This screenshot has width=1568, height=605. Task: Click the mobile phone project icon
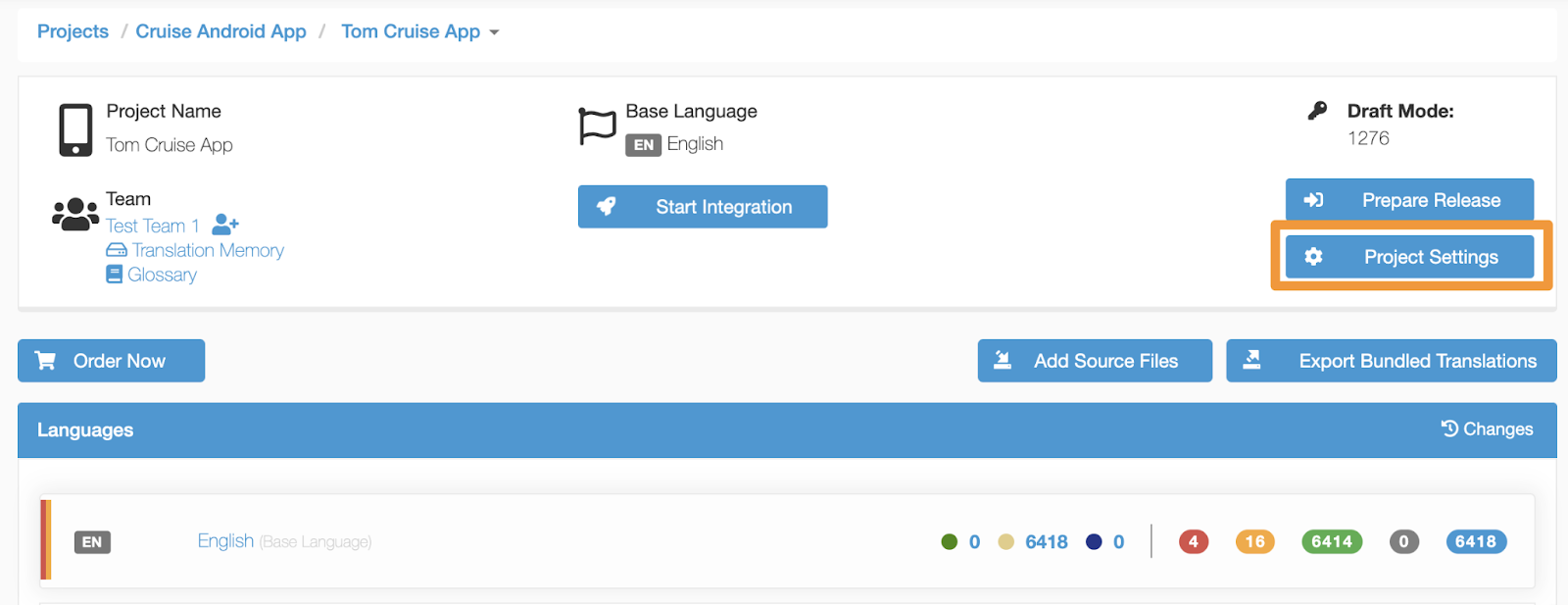pos(75,129)
